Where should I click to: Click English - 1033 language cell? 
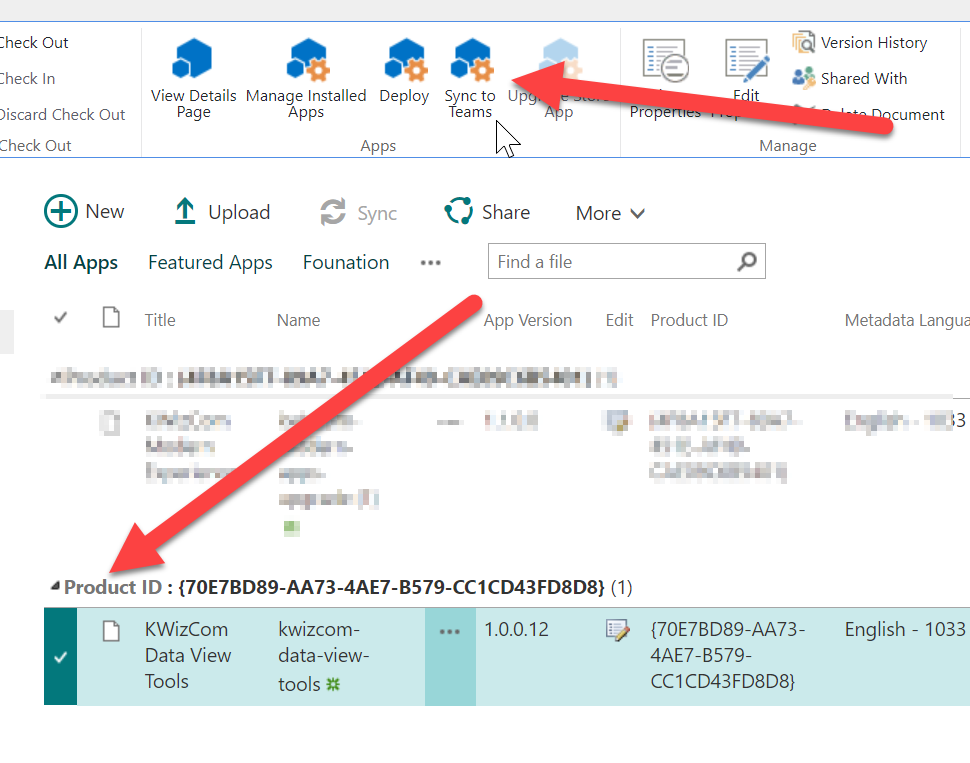click(905, 629)
